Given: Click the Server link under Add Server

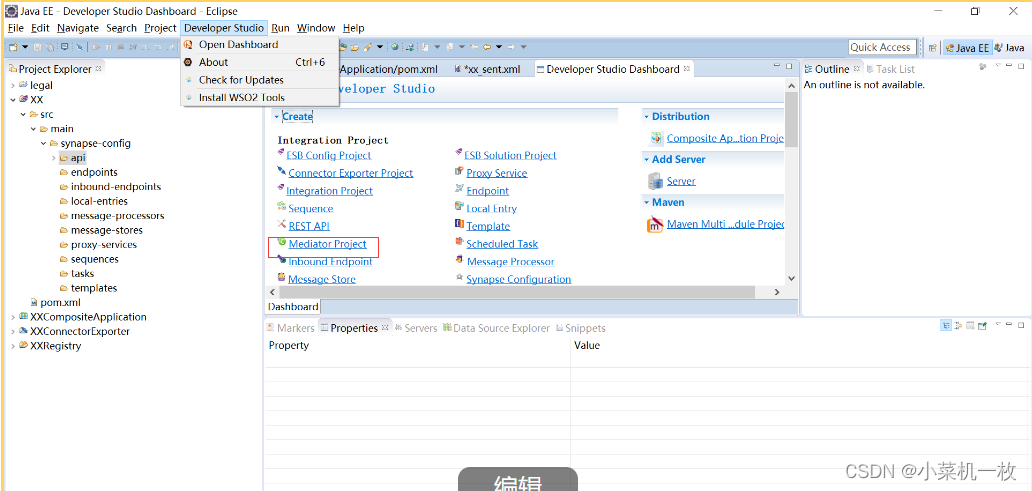Looking at the screenshot, I should click(681, 181).
